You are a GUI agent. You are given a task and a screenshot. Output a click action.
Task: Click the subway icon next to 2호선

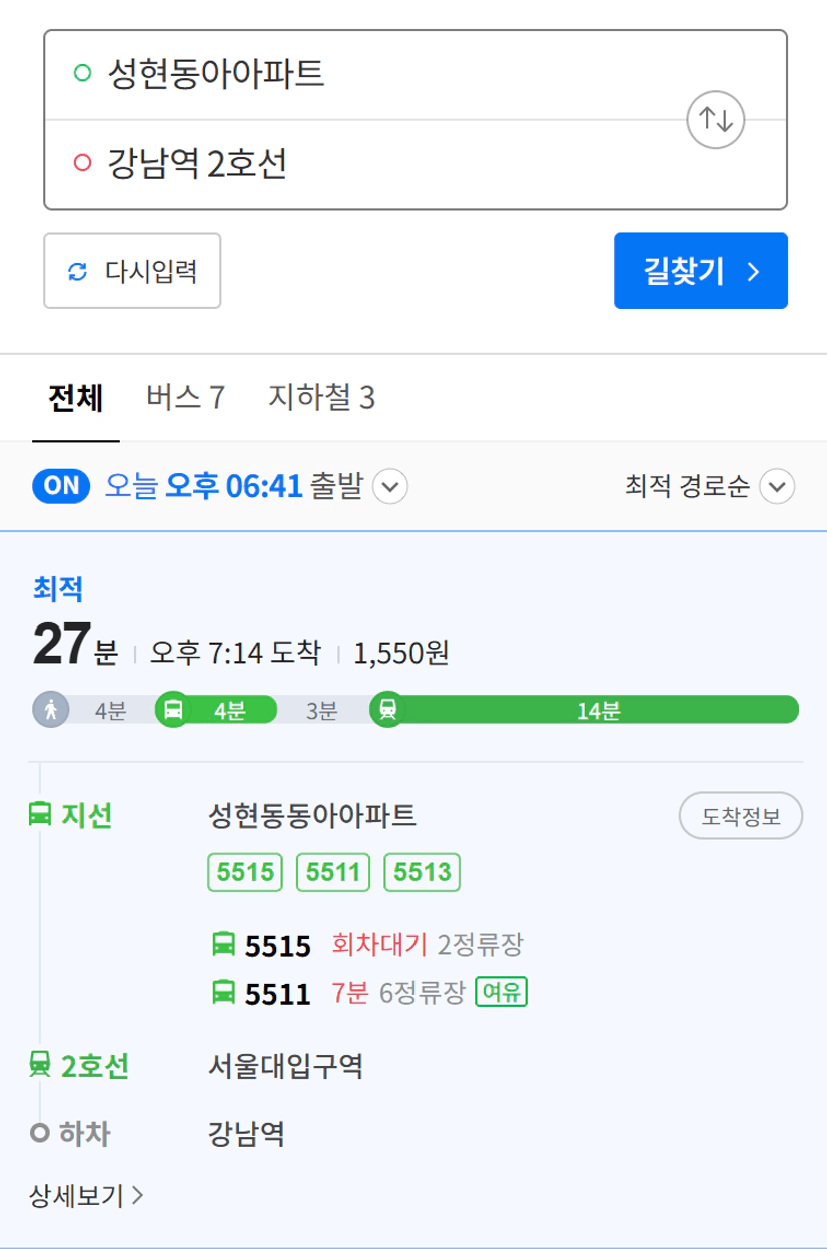pos(41,1067)
